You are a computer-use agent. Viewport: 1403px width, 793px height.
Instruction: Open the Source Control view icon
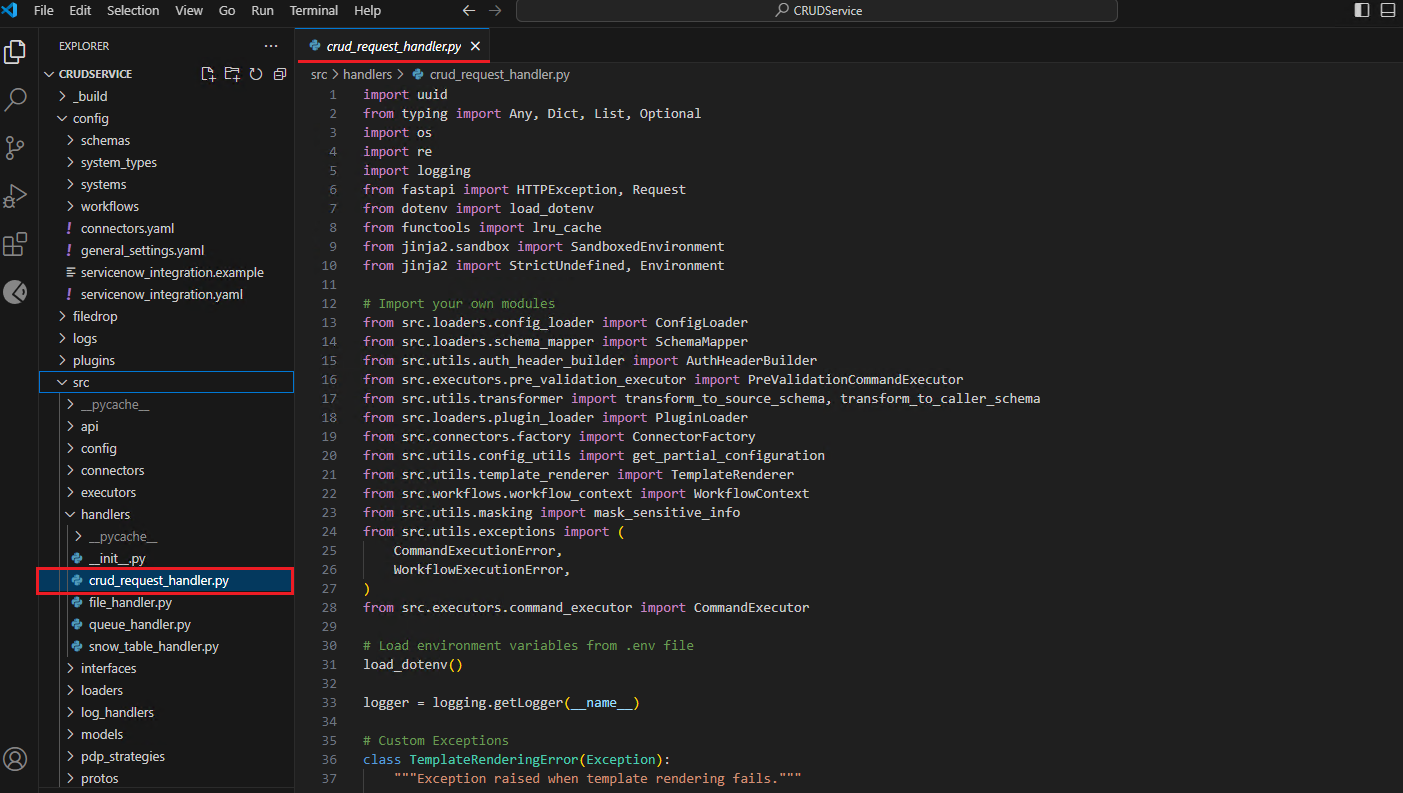click(15, 148)
